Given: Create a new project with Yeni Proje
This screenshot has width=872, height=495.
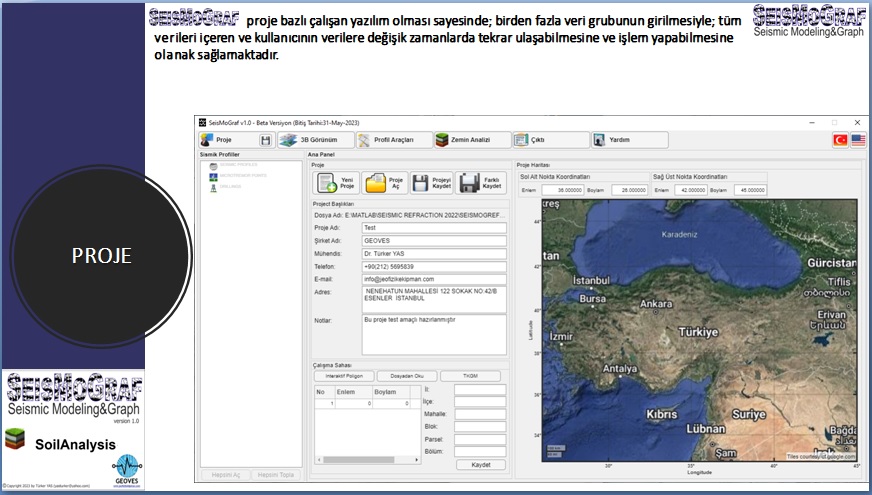Looking at the screenshot, I should click(x=336, y=183).
